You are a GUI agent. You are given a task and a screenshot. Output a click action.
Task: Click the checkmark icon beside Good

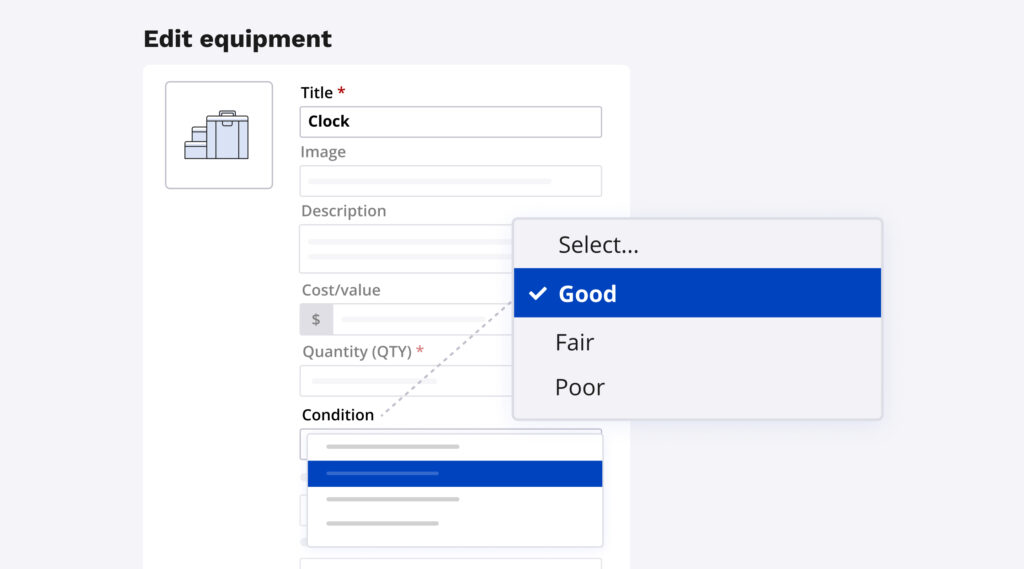pos(538,293)
